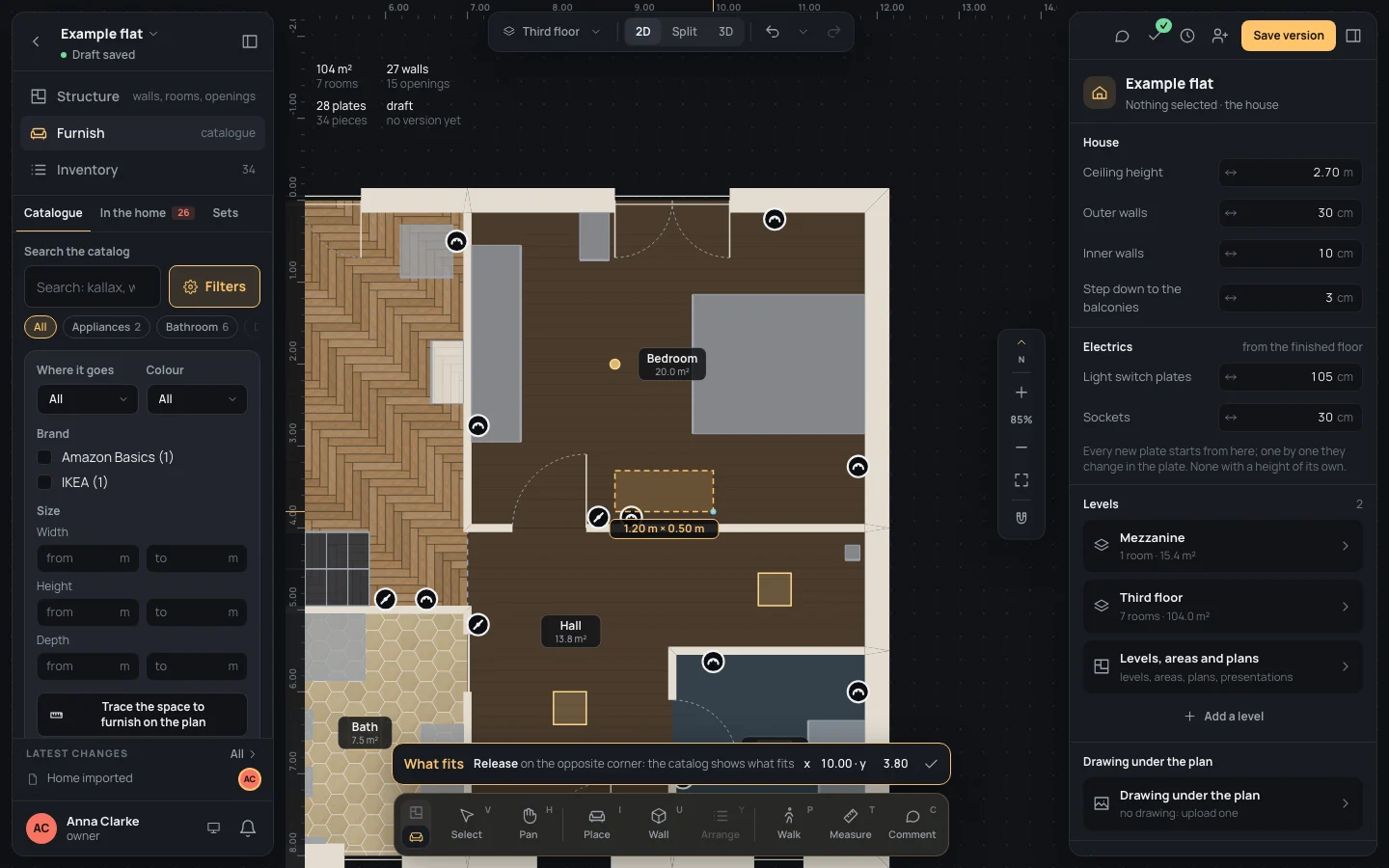Screen dimensions: 1389x868
Task: Switch to the 3D view tab
Action: tap(725, 32)
